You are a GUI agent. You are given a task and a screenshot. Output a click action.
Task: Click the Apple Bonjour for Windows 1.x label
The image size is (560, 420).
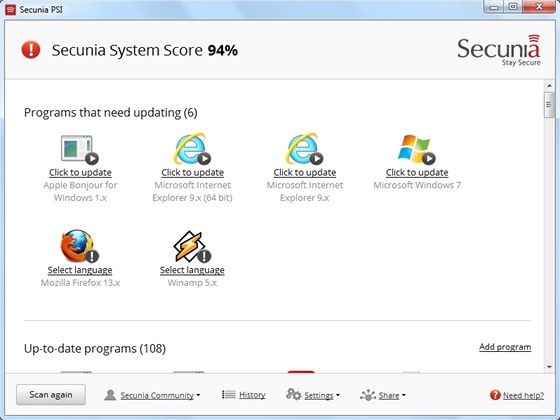point(80,191)
